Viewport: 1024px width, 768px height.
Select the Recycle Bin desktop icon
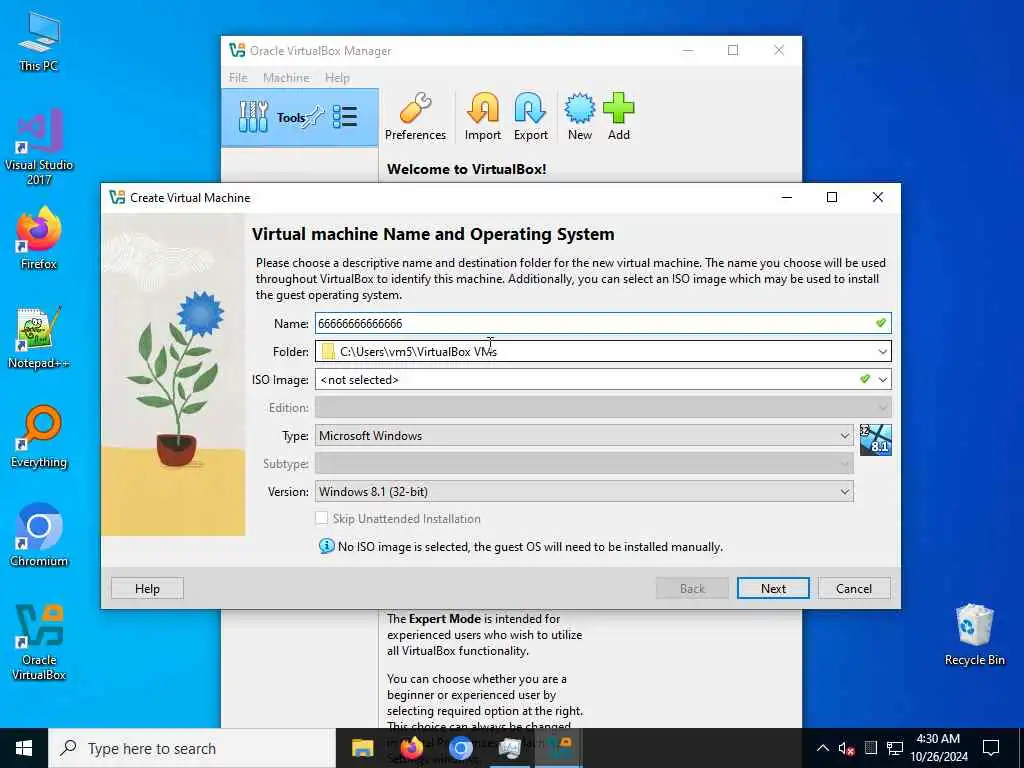(974, 635)
